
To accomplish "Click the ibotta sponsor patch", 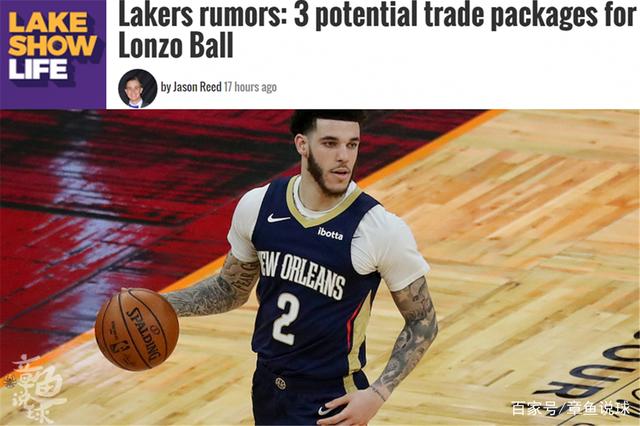I will [x=330, y=233].
